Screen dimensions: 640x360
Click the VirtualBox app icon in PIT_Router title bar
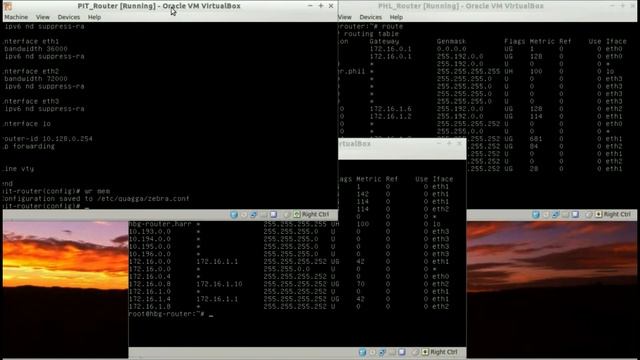point(8,6)
